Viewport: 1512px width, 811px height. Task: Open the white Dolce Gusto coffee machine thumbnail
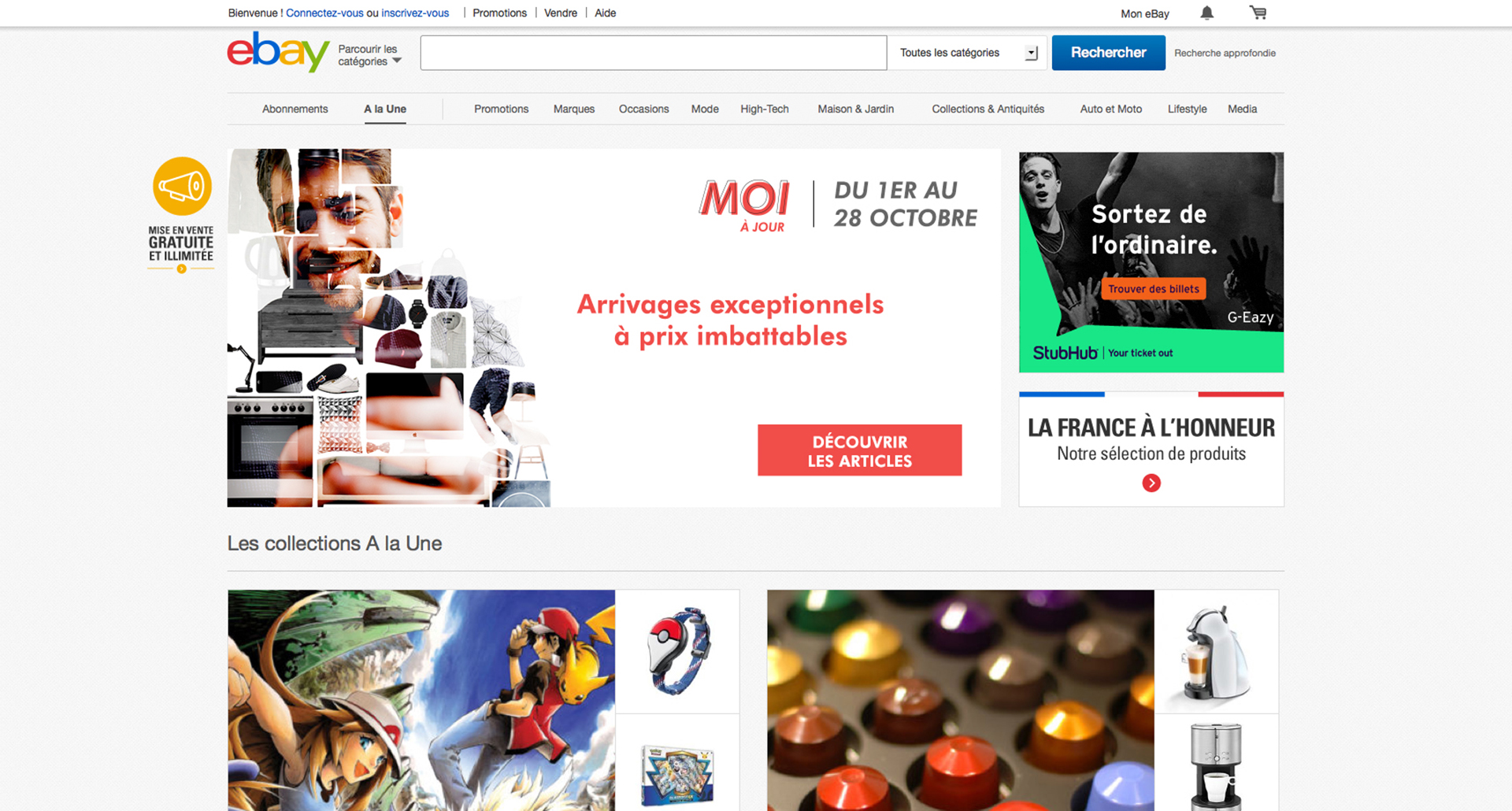(x=1216, y=651)
